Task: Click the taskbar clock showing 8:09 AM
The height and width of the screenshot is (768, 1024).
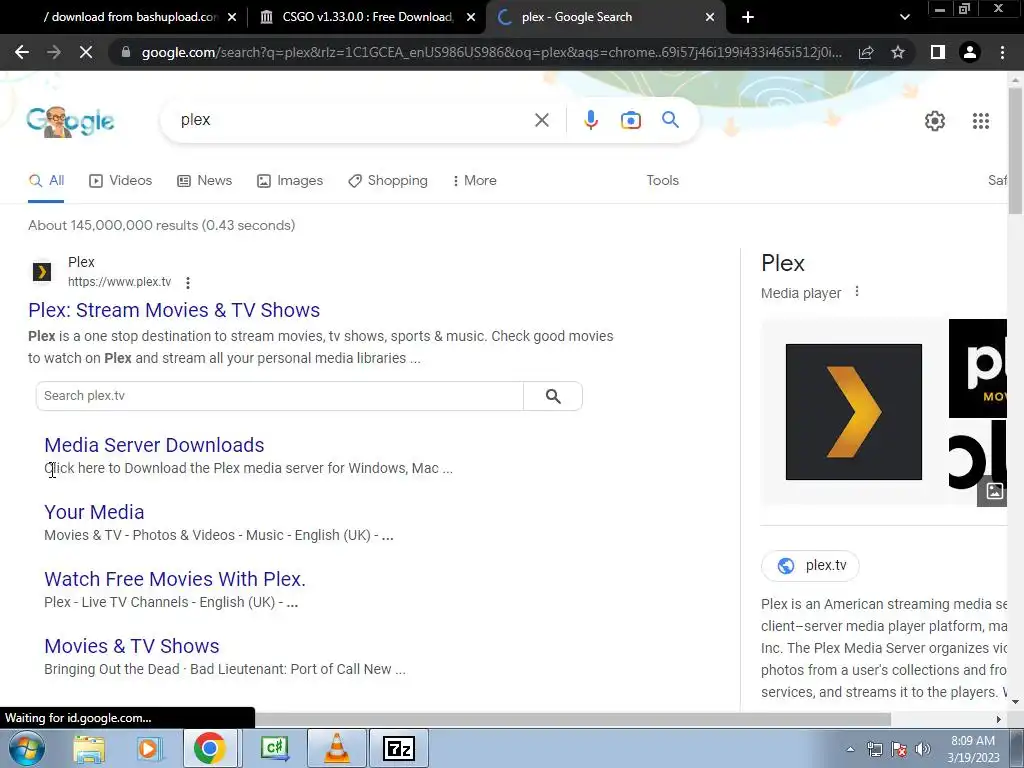Action: [x=973, y=749]
